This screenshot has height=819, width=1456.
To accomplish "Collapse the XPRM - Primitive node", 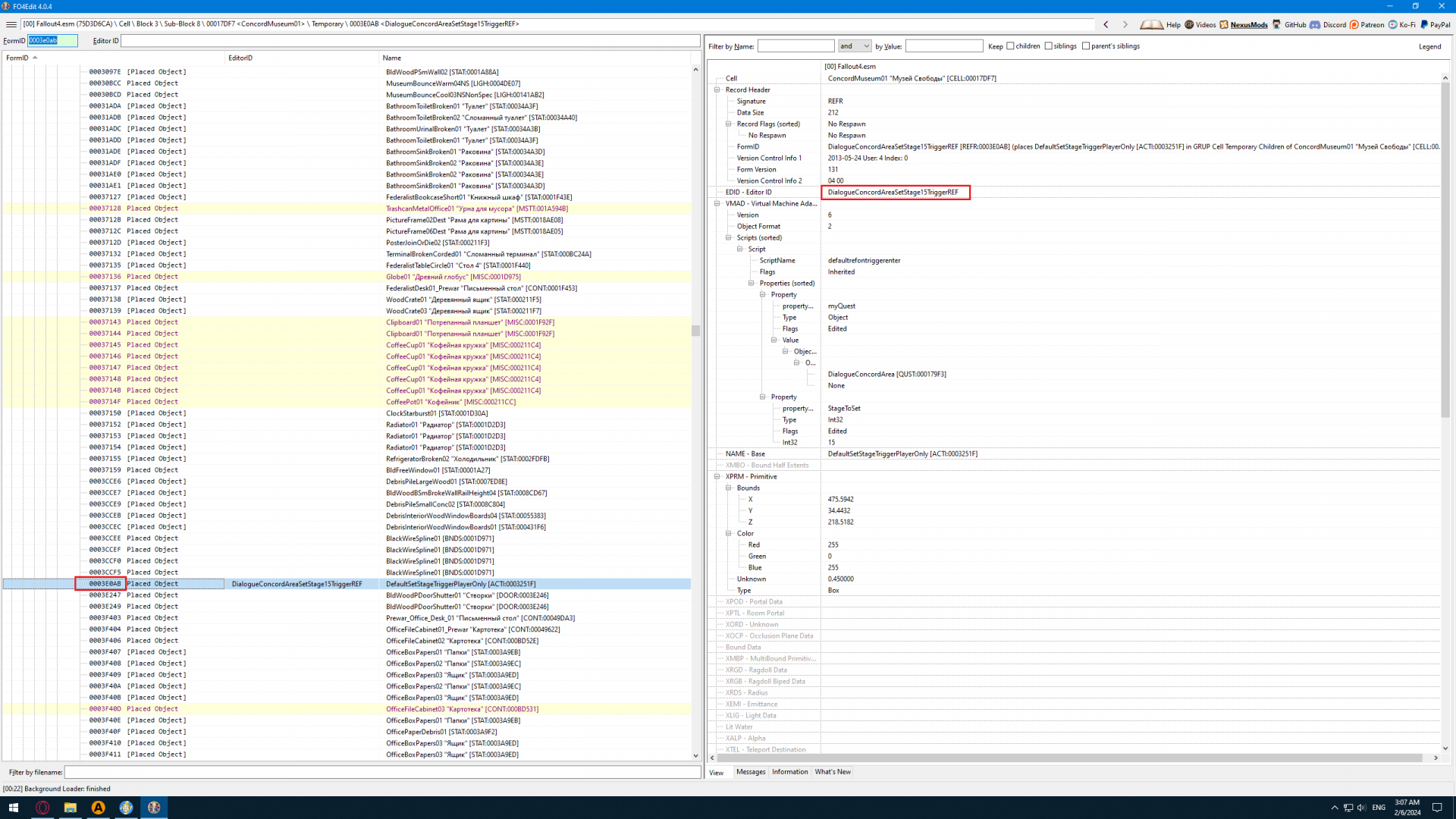I will (717, 477).
